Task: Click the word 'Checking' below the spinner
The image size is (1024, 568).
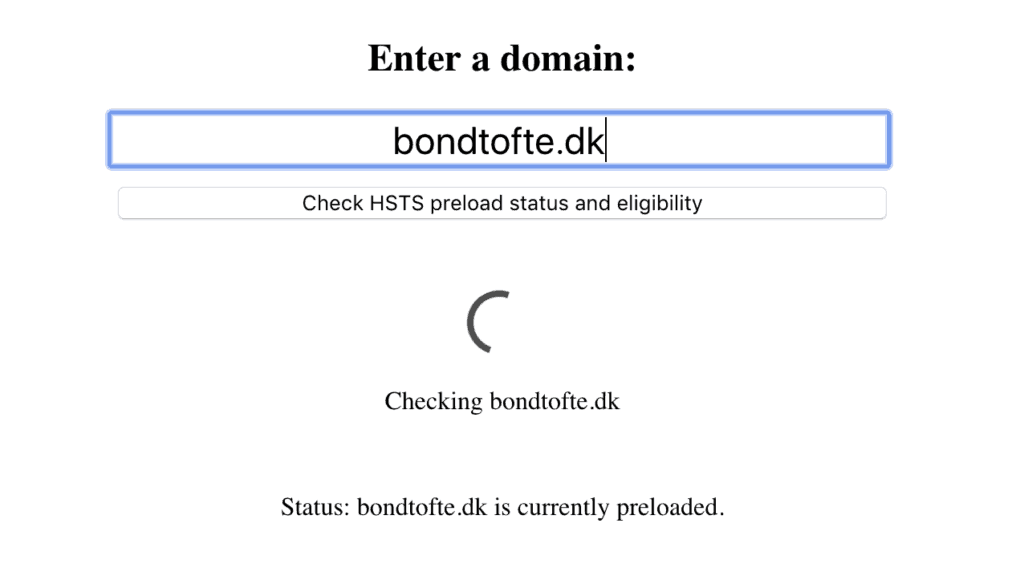Action: click(x=434, y=402)
